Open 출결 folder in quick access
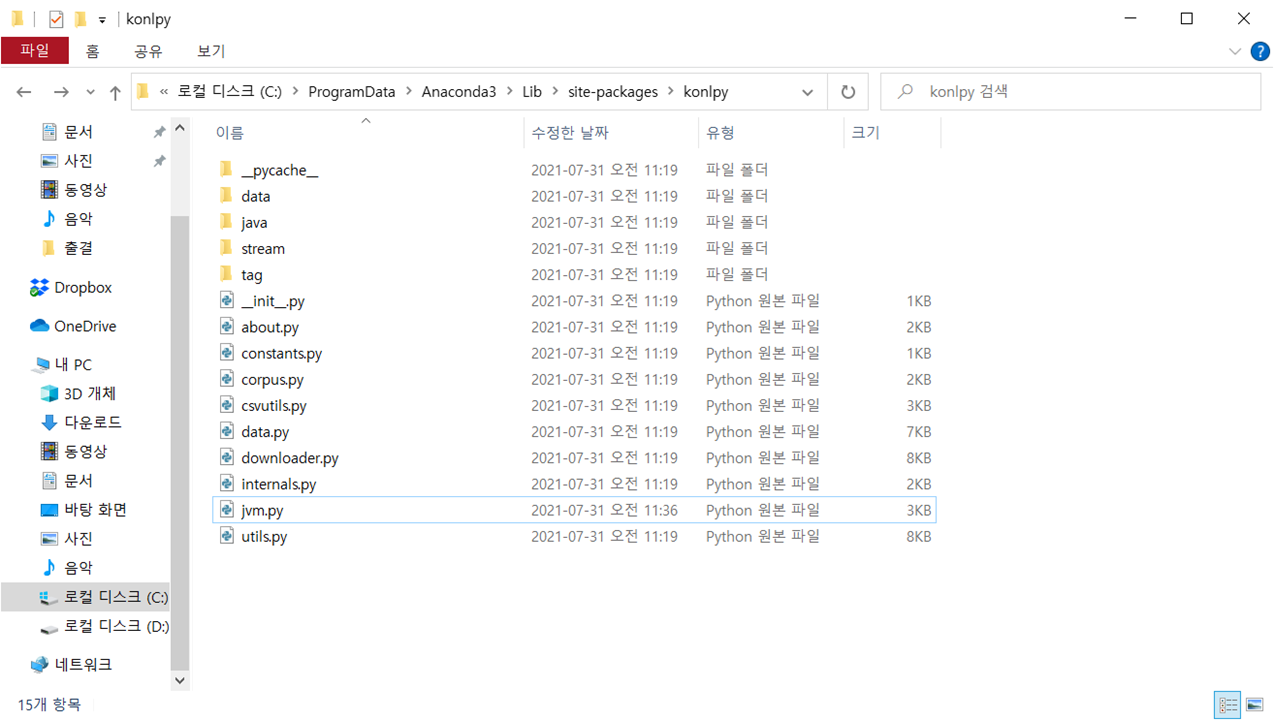 [78, 247]
